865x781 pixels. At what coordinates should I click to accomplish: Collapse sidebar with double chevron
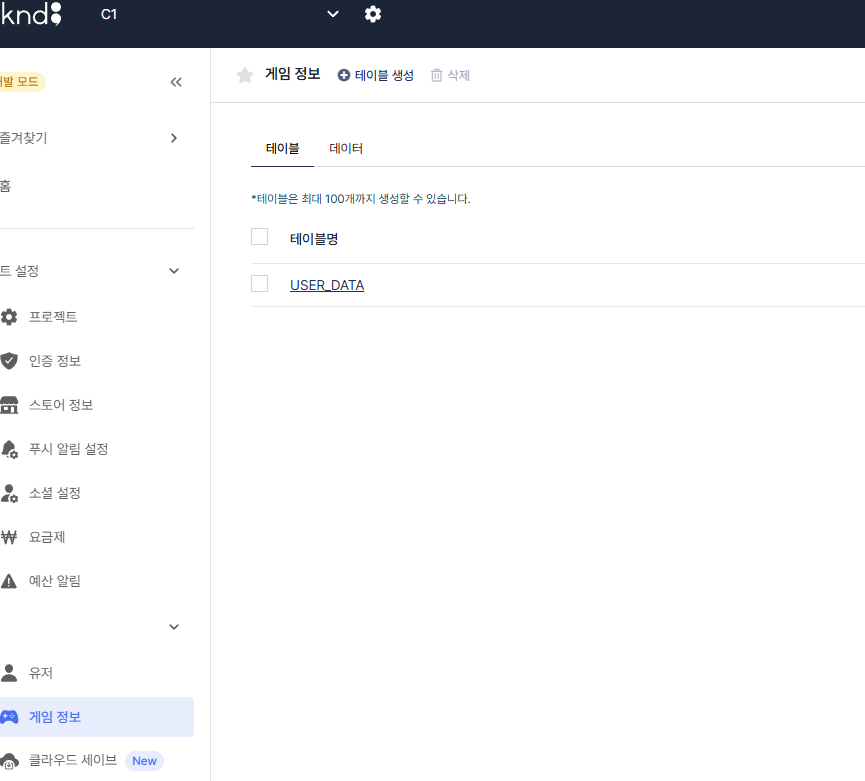pos(176,82)
